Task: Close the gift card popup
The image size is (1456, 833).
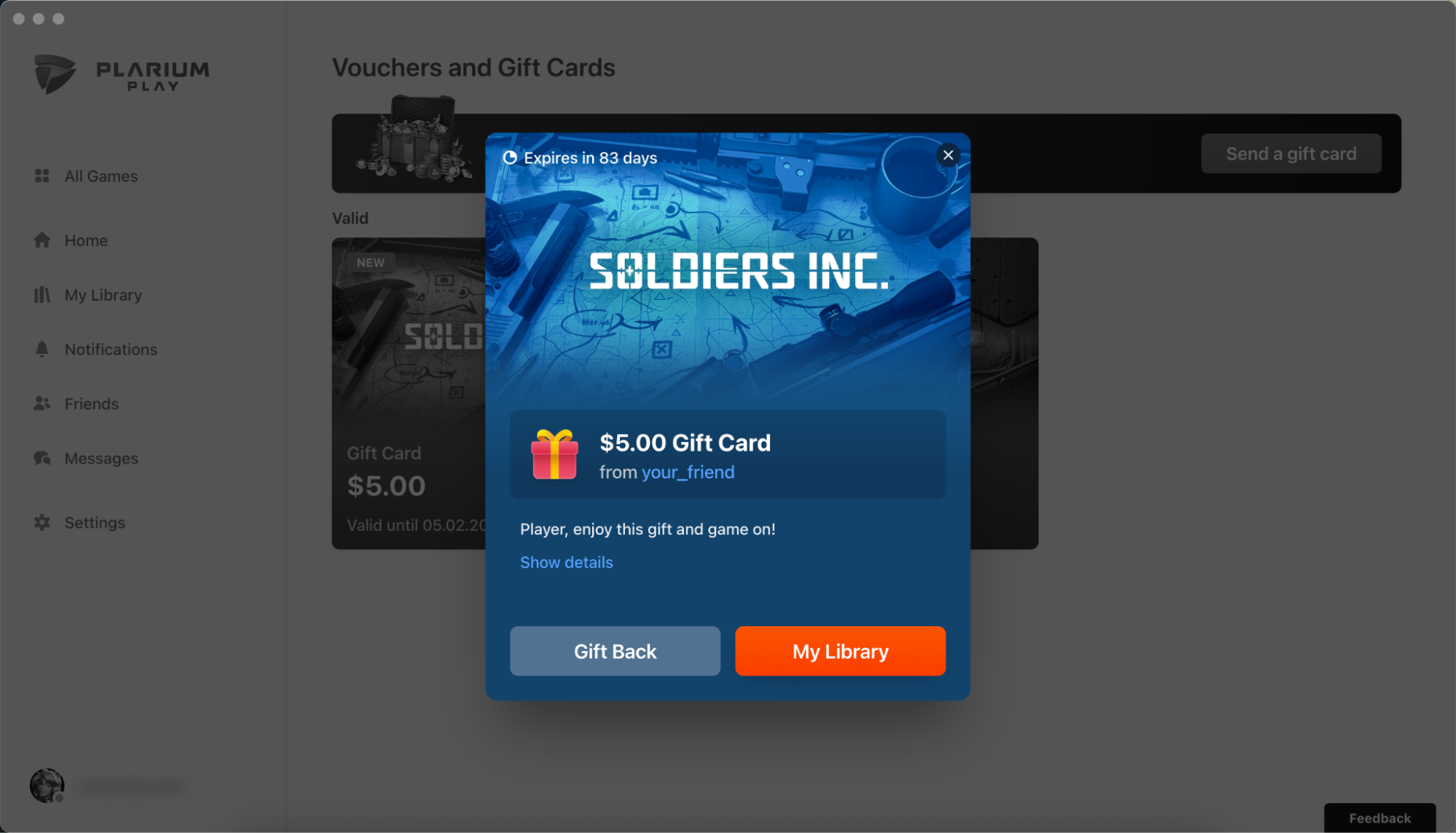Action: click(x=948, y=155)
